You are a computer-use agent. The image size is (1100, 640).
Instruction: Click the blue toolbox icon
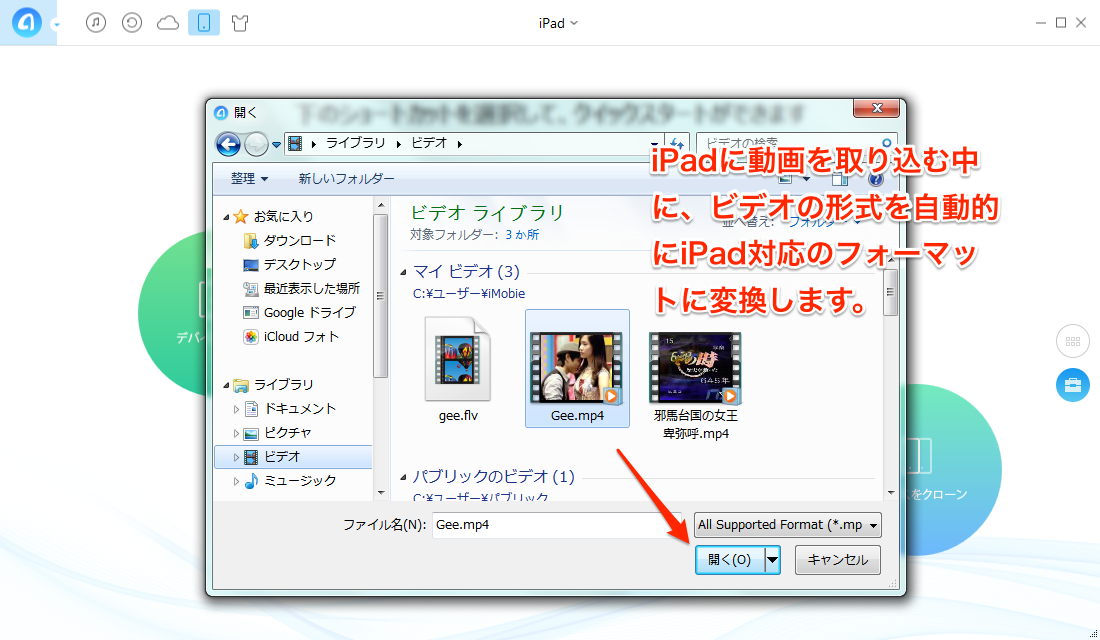tap(1073, 385)
